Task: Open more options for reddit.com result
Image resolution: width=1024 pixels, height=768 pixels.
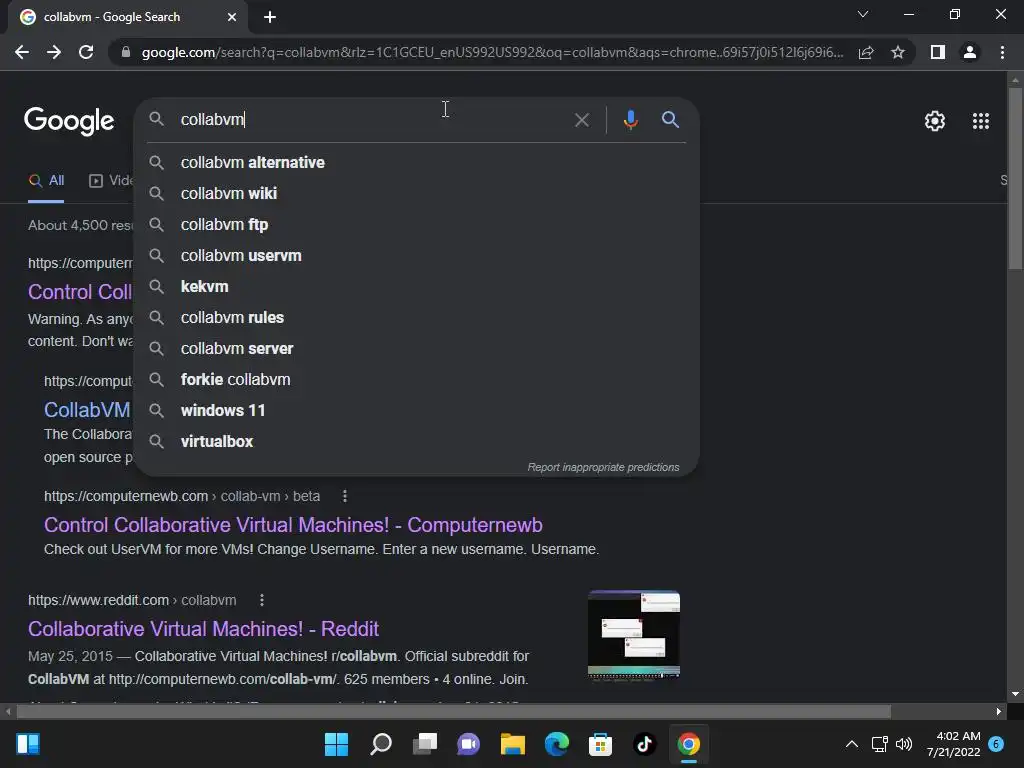Action: [x=262, y=600]
